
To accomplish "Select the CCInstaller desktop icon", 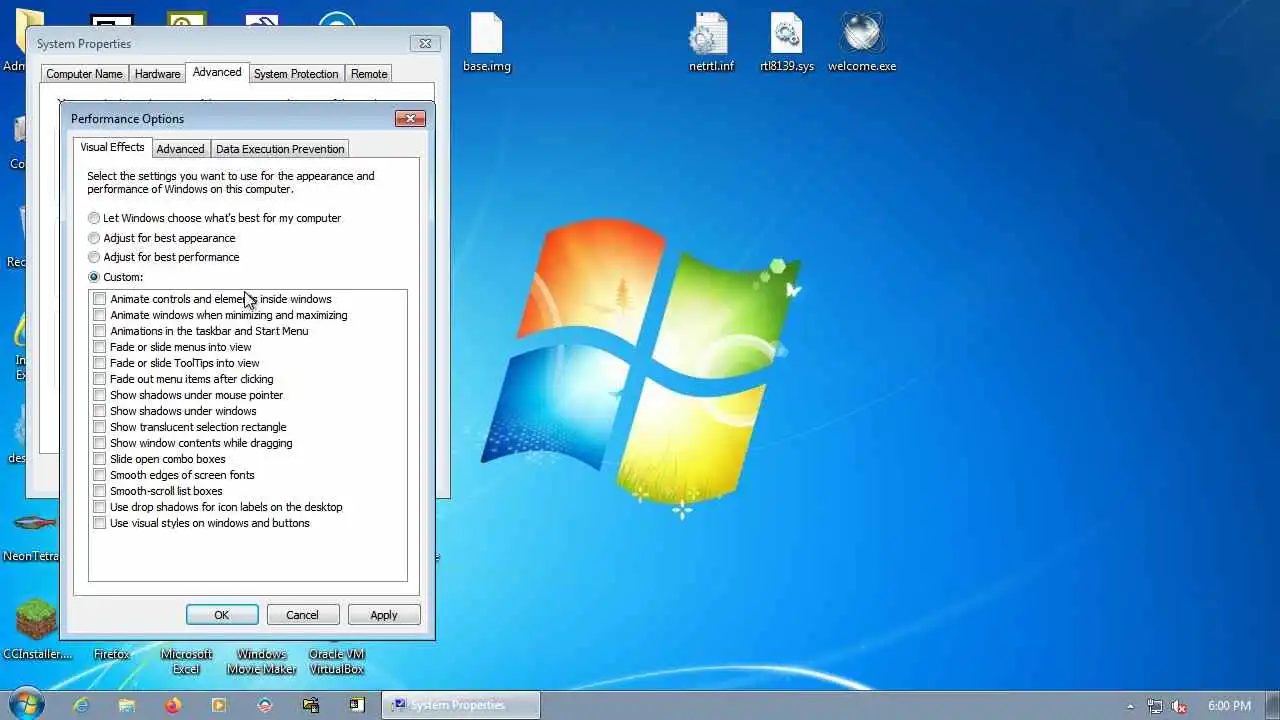I will coord(37,630).
